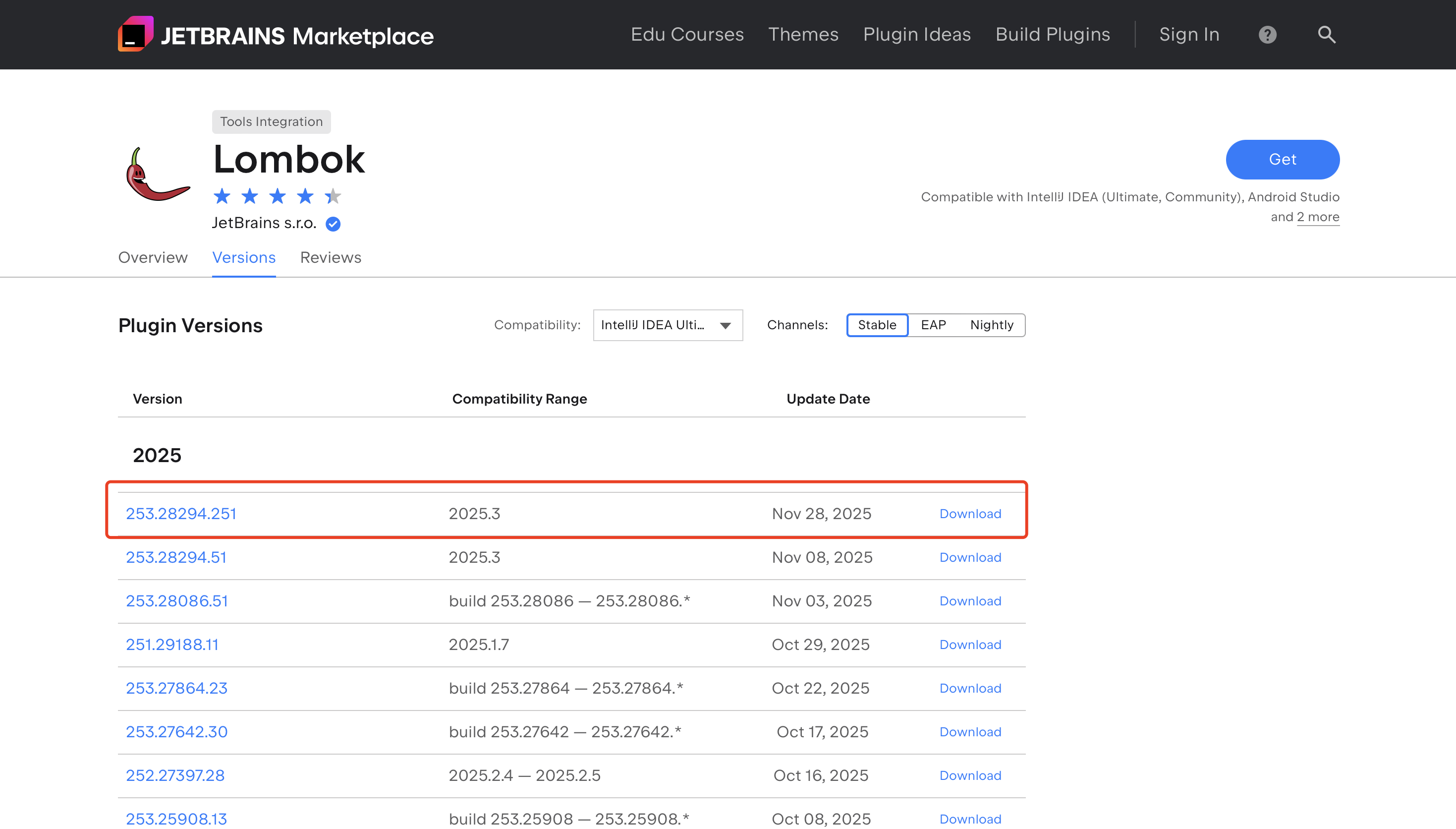Download version 253.28294.251
This screenshot has height=829, width=1456.
(970, 514)
